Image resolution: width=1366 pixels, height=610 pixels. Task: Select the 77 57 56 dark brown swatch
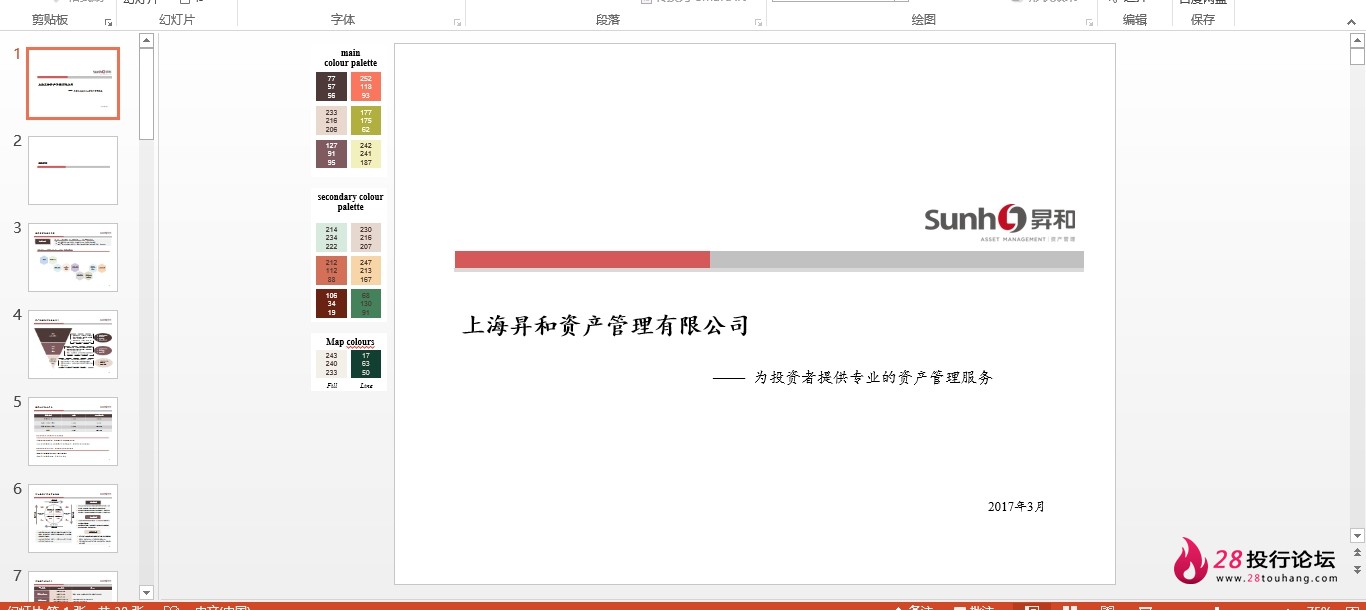click(331, 86)
